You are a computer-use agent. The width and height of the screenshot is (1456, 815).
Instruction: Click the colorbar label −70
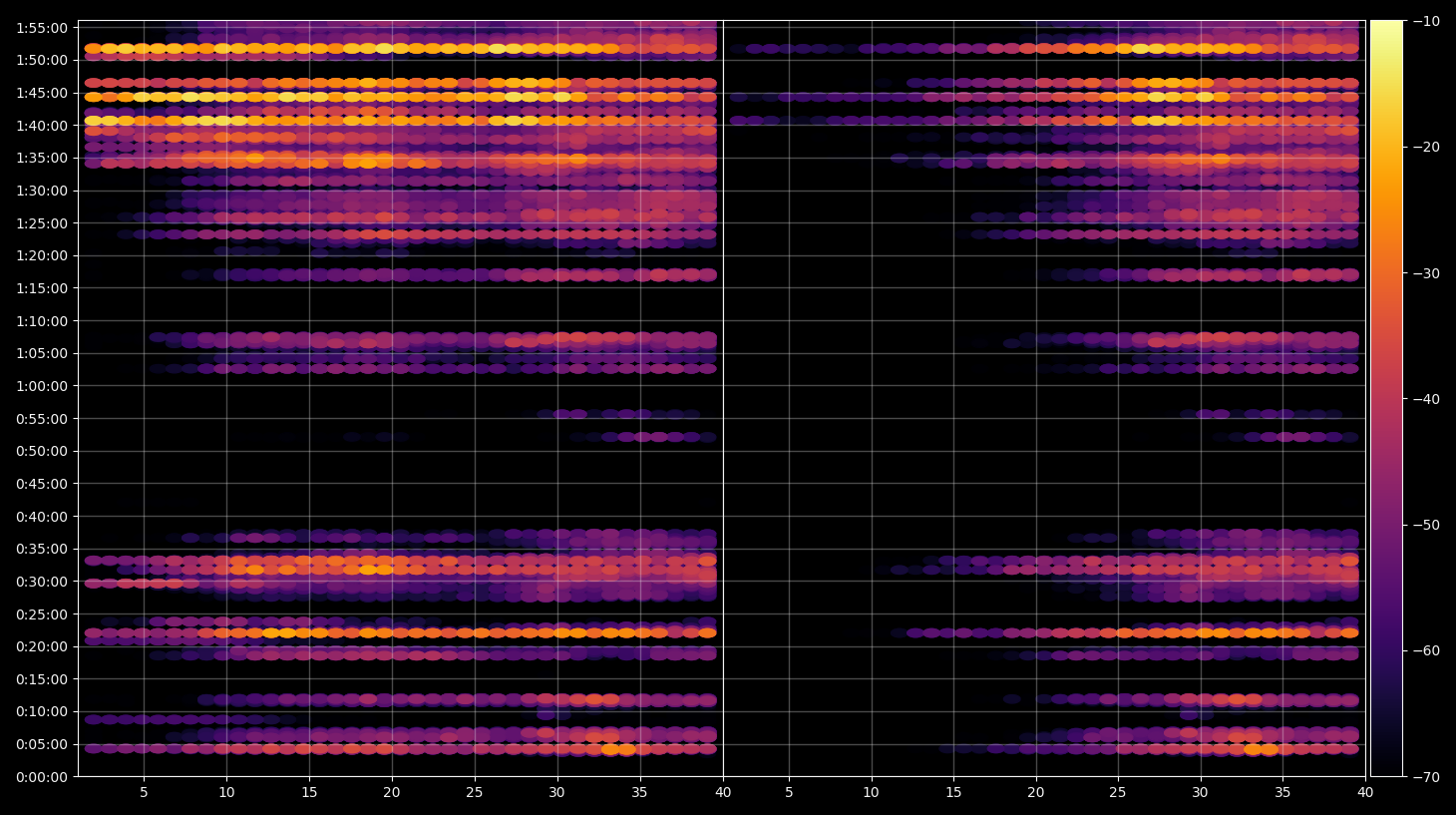(x=1426, y=777)
